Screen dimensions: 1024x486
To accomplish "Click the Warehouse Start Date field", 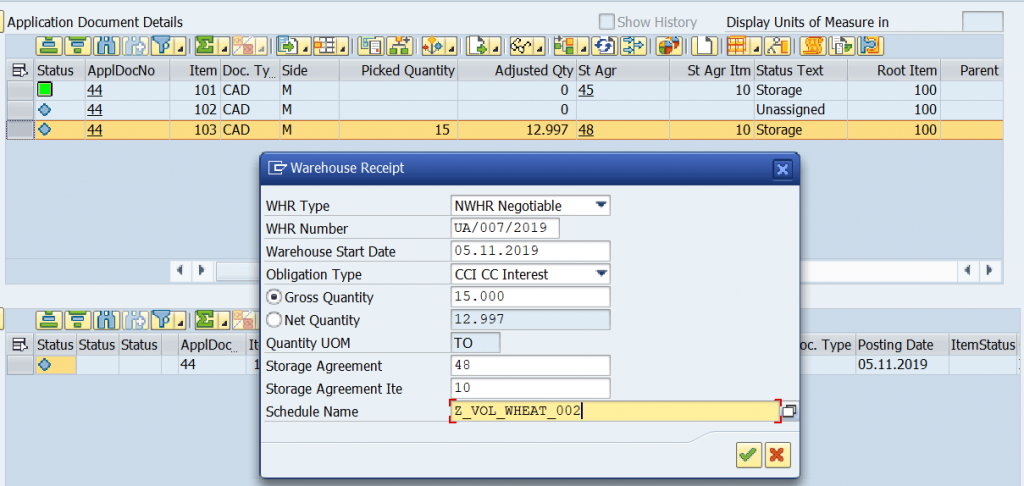I will 530,251.
